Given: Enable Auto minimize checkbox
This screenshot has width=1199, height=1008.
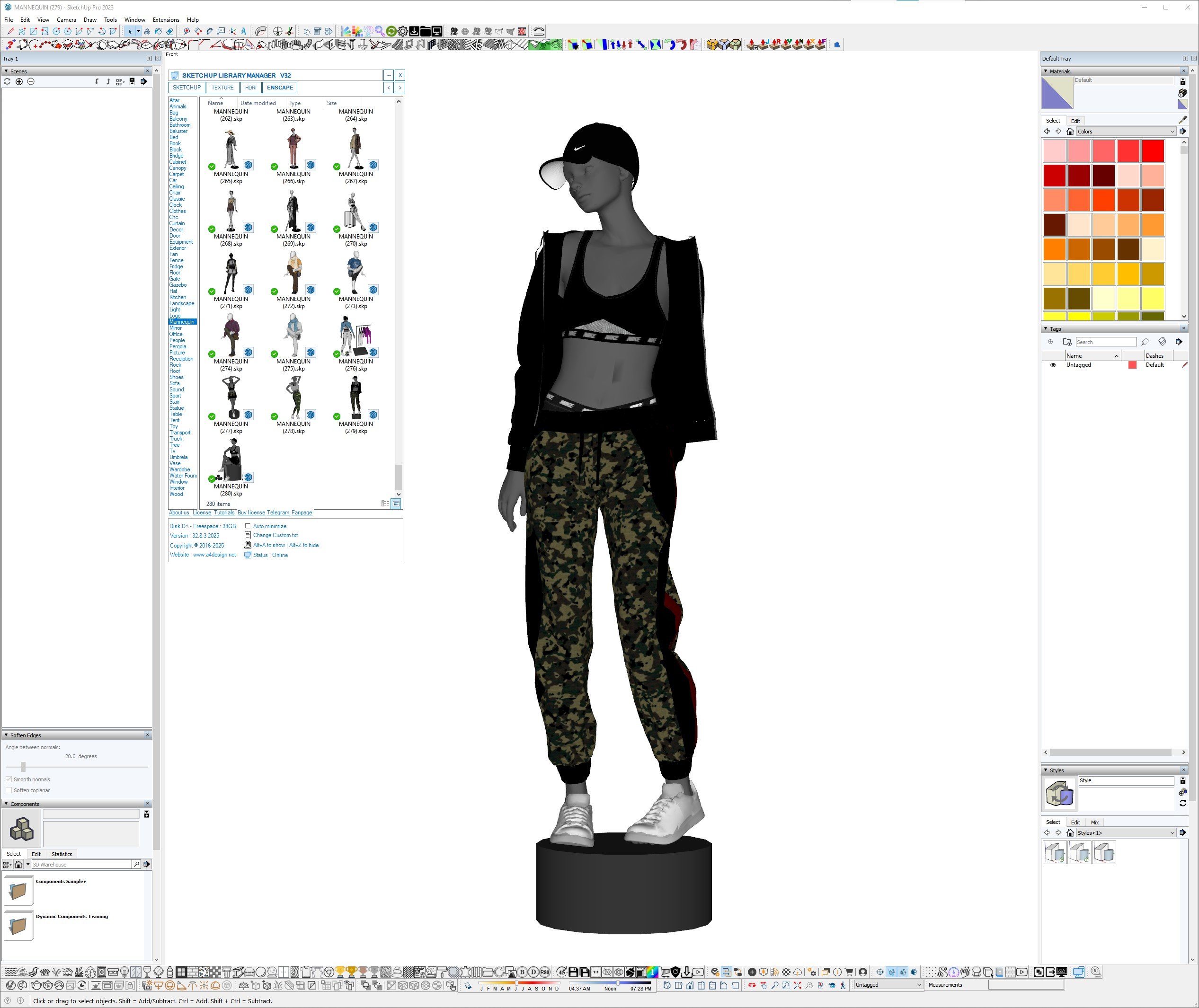Looking at the screenshot, I should click(248, 526).
